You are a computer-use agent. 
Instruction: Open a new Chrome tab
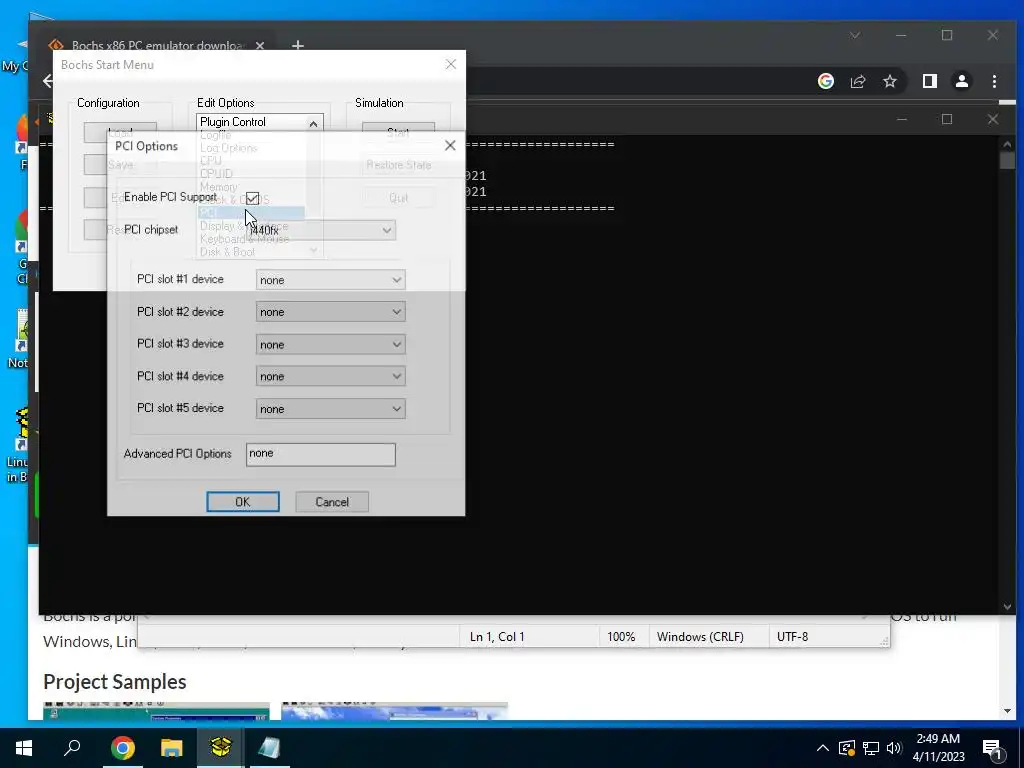pyautogui.click(x=298, y=45)
